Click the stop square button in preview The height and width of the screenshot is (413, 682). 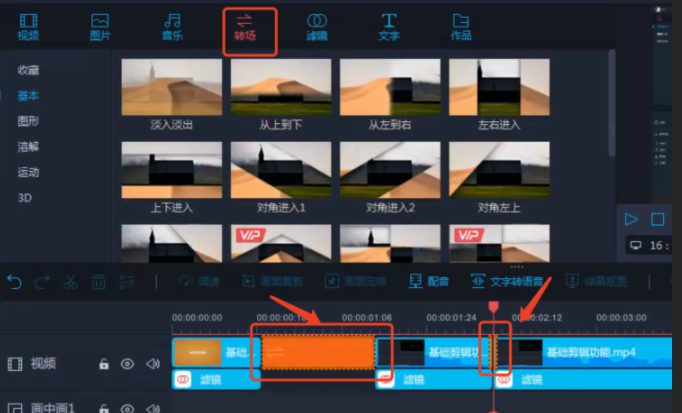(x=657, y=219)
